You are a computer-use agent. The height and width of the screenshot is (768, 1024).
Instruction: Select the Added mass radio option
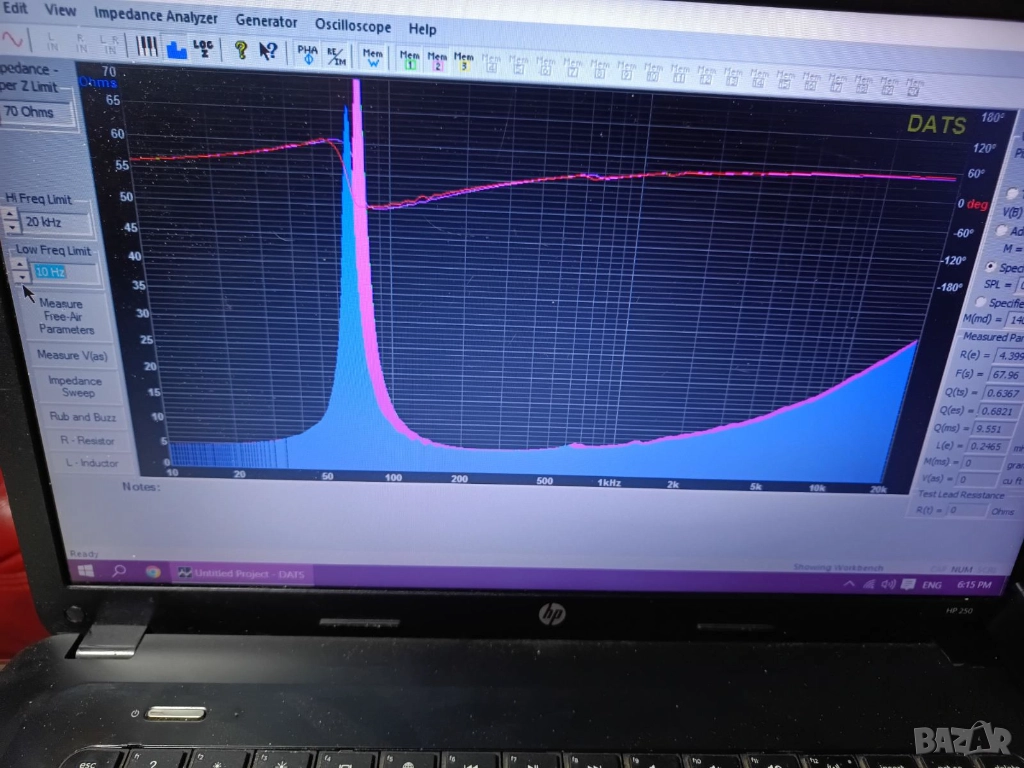pyautogui.click(x=1001, y=230)
